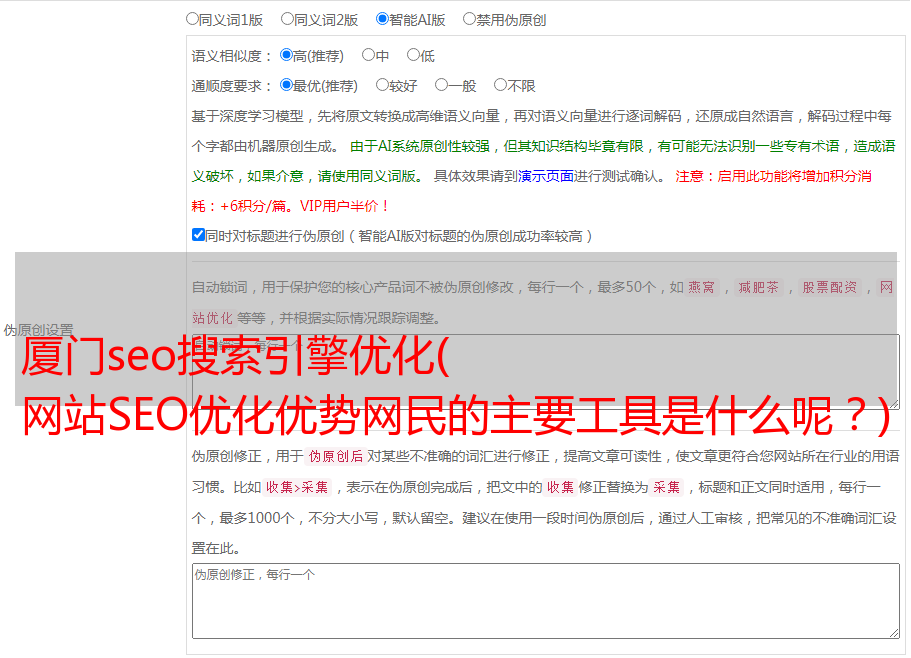Click the 股票配资 example keyword
The width and height of the screenshot is (911, 658).
point(830,287)
